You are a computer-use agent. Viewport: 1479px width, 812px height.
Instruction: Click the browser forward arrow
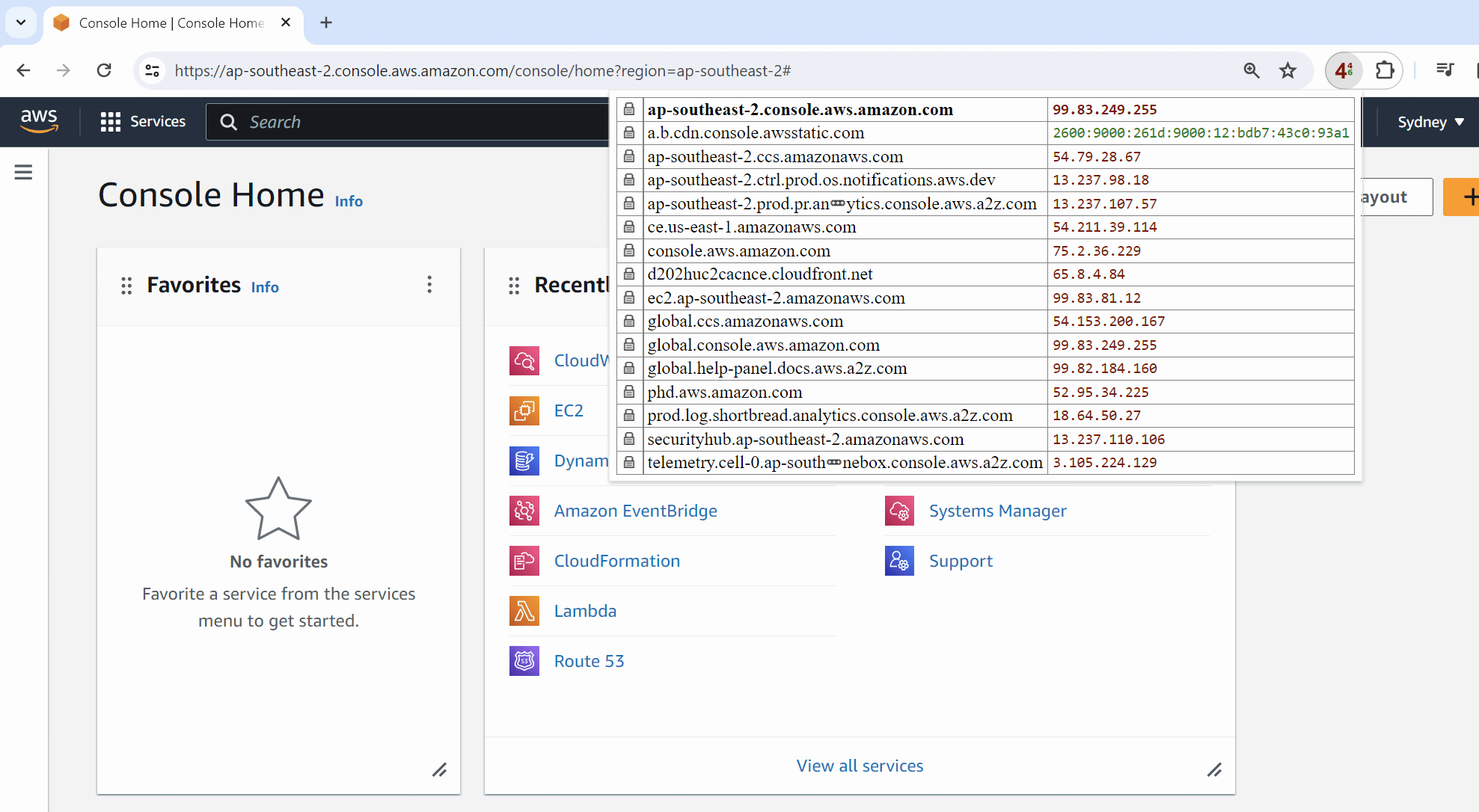click(x=64, y=70)
